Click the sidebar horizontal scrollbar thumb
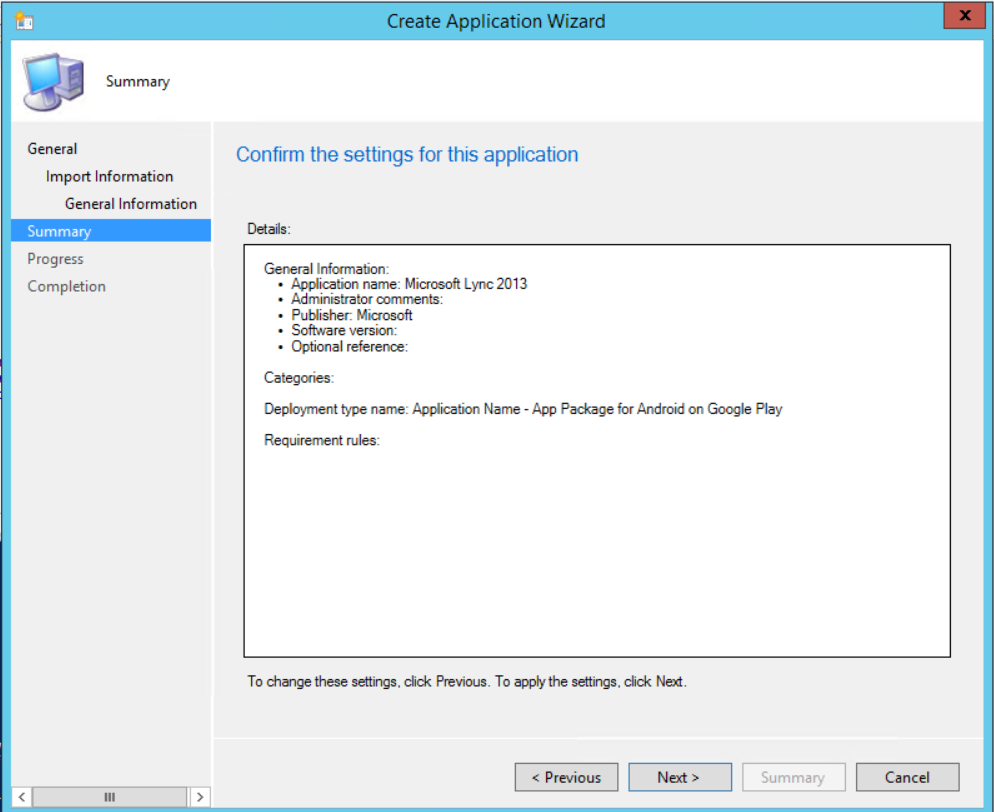 click(109, 797)
